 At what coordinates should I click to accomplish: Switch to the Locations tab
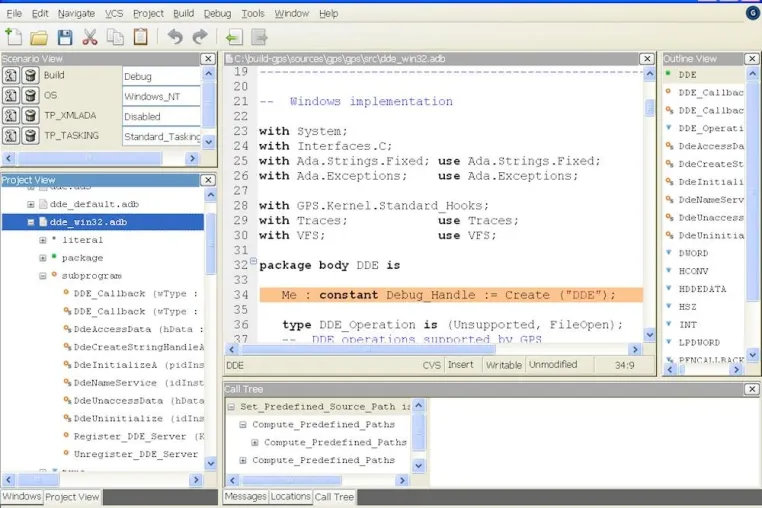(x=290, y=496)
